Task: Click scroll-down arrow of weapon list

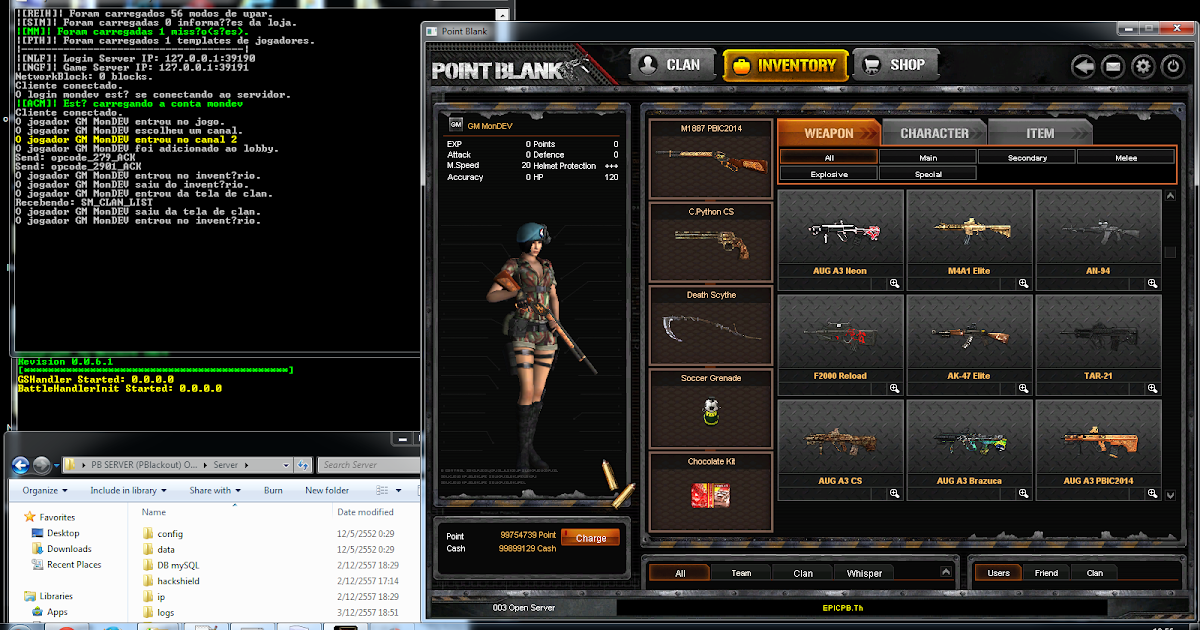Action: tap(1170, 494)
